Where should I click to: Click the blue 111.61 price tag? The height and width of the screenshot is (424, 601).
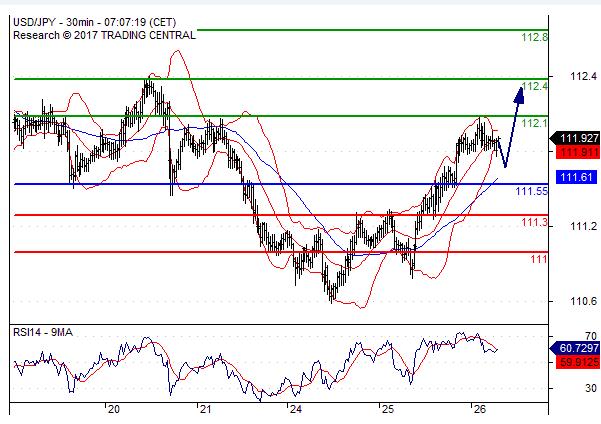click(576, 177)
